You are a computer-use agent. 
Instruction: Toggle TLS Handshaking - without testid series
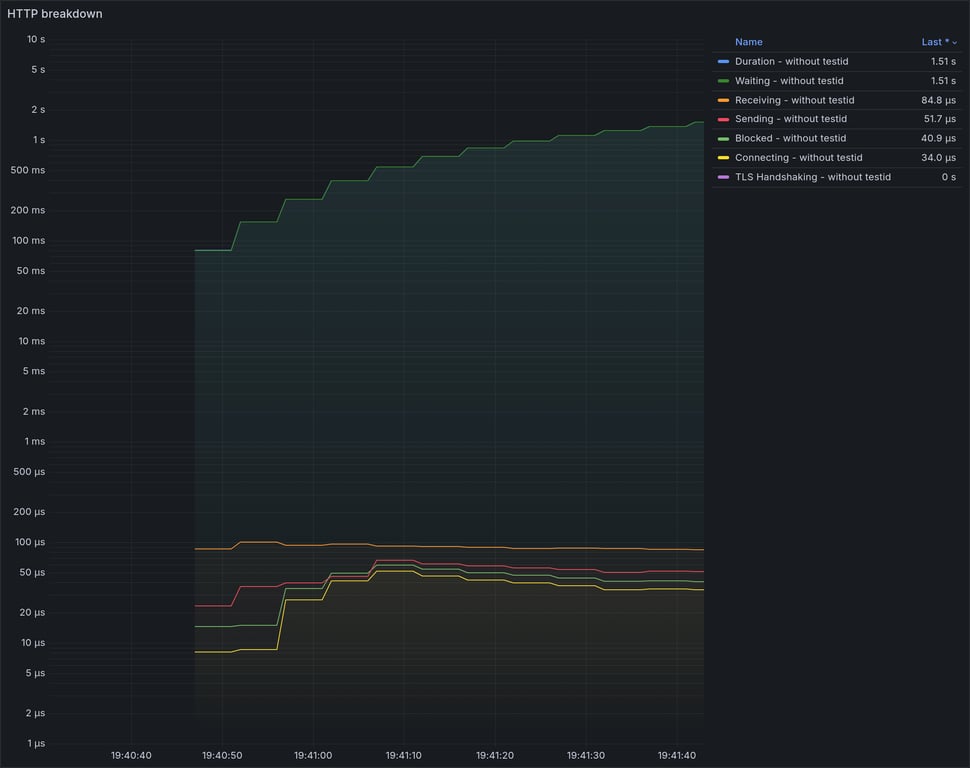pos(813,177)
